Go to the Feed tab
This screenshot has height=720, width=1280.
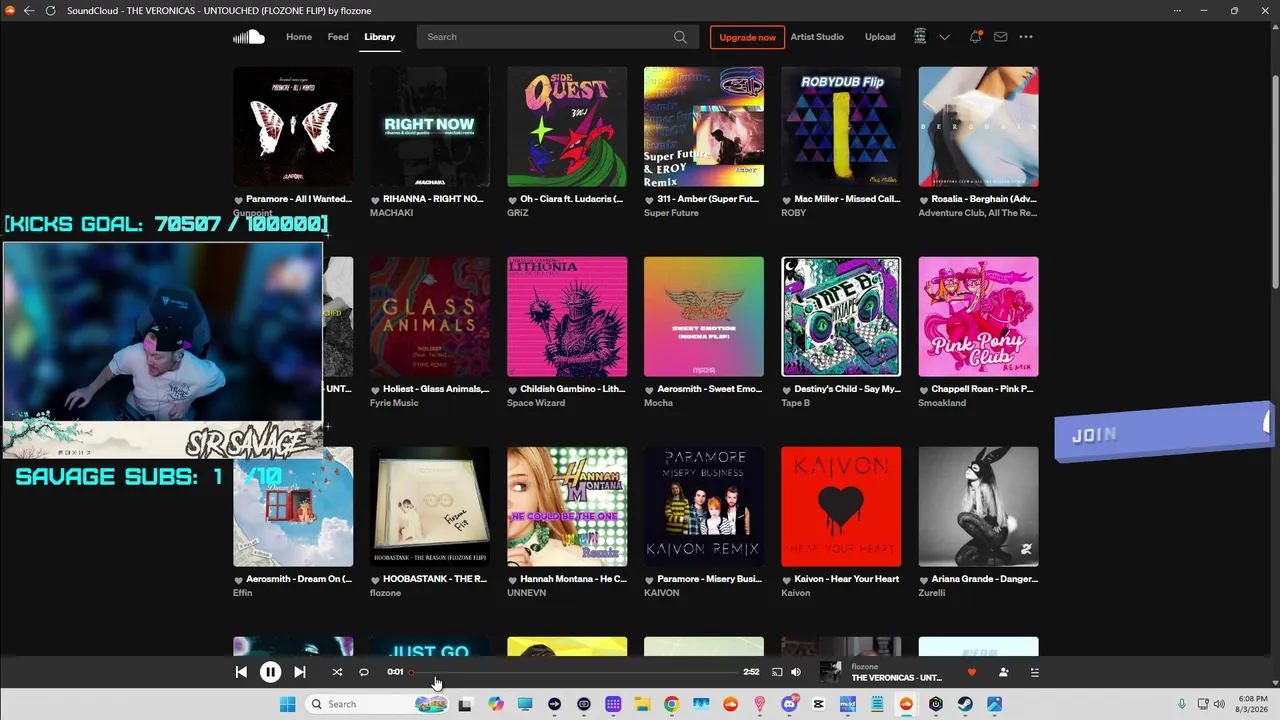pyautogui.click(x=338, y=37)
